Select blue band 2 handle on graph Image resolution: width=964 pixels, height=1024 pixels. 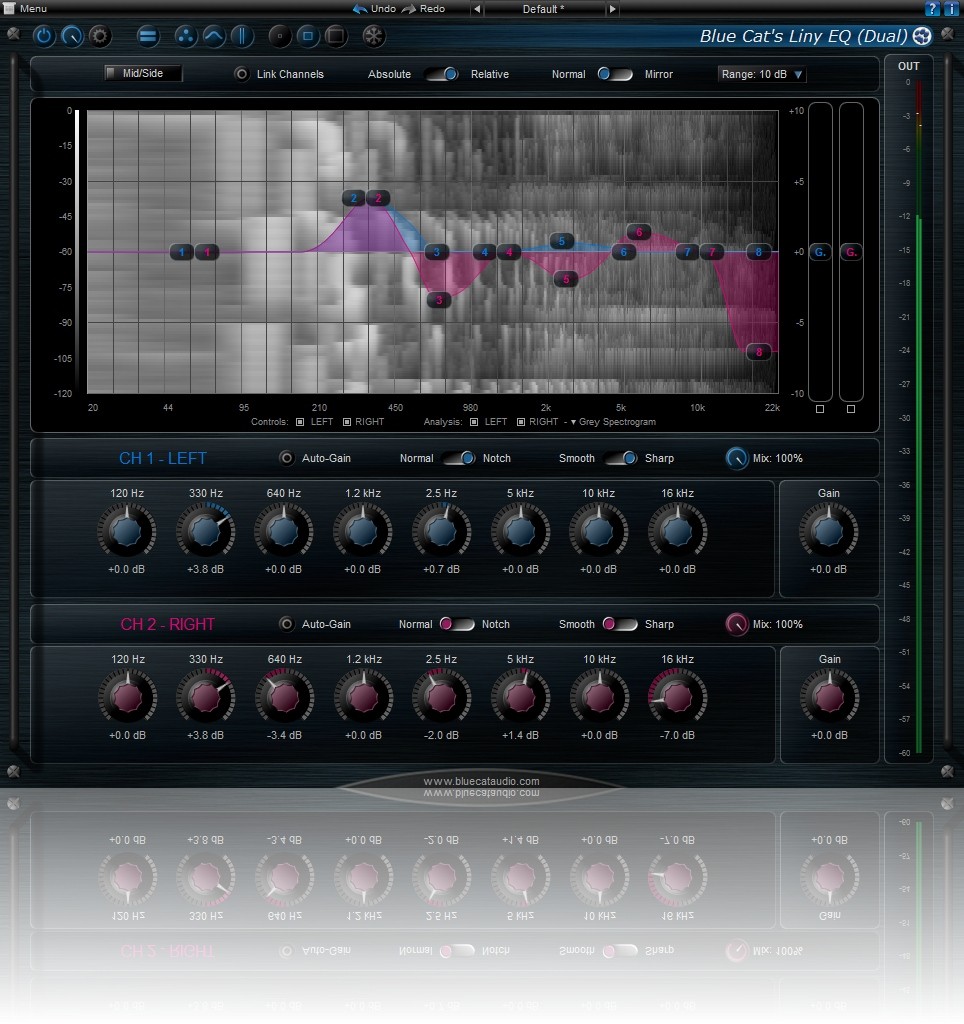[x=353, y=198]
